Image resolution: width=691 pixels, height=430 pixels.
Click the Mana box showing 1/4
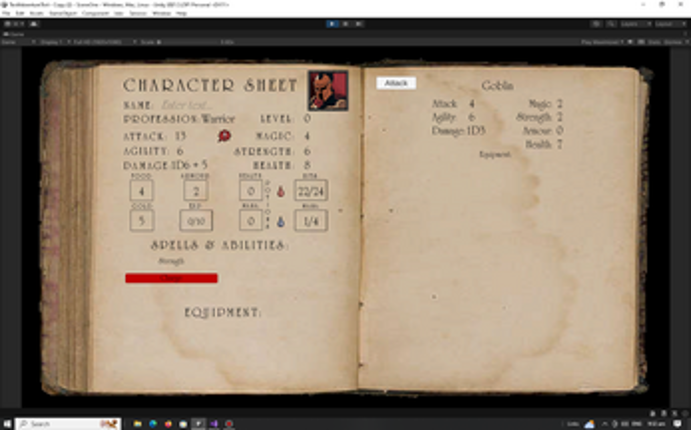311,220
